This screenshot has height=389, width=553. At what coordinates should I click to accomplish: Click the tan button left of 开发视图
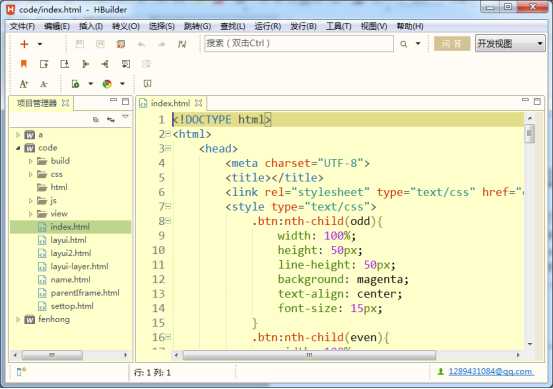[x=452, y=44]
